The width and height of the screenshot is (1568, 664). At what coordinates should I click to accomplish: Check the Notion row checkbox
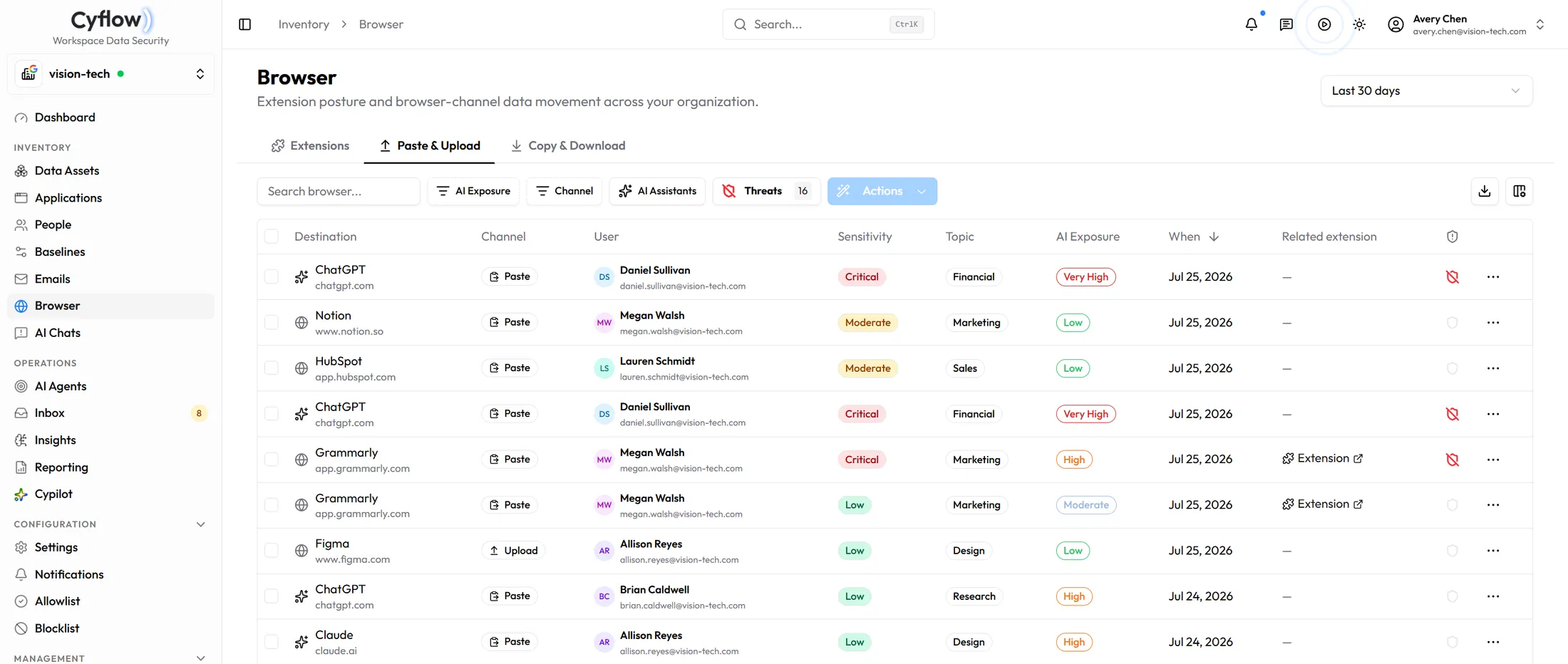[272, 322]
